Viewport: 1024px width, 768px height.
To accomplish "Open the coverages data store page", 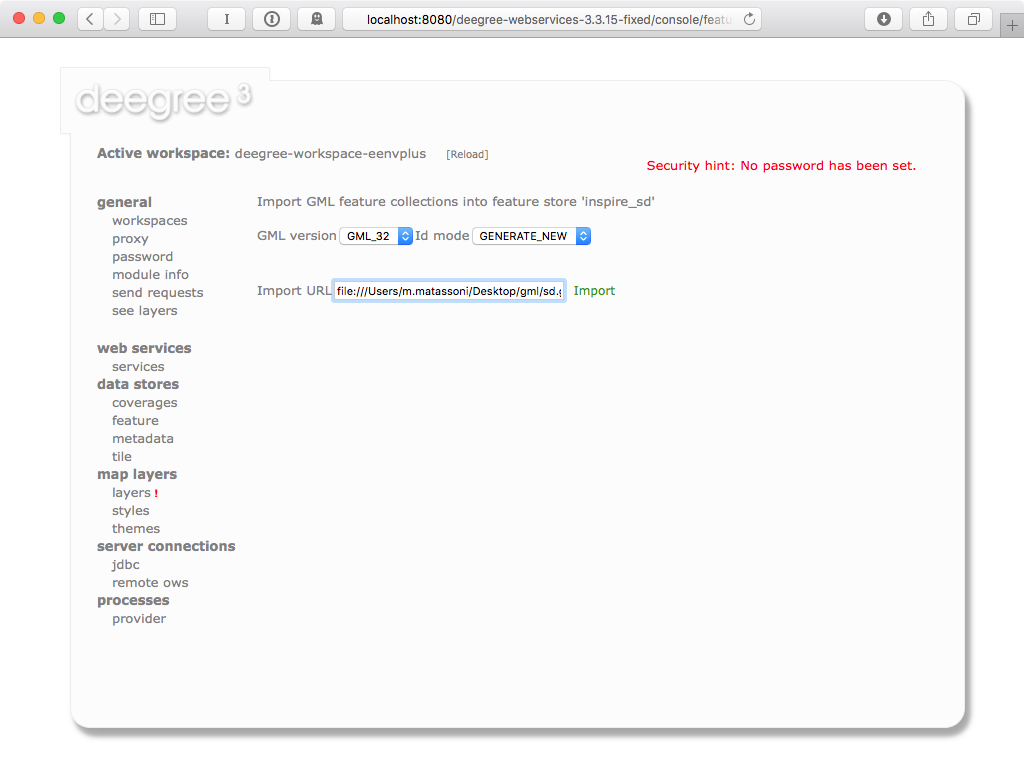I will (144, 403).
